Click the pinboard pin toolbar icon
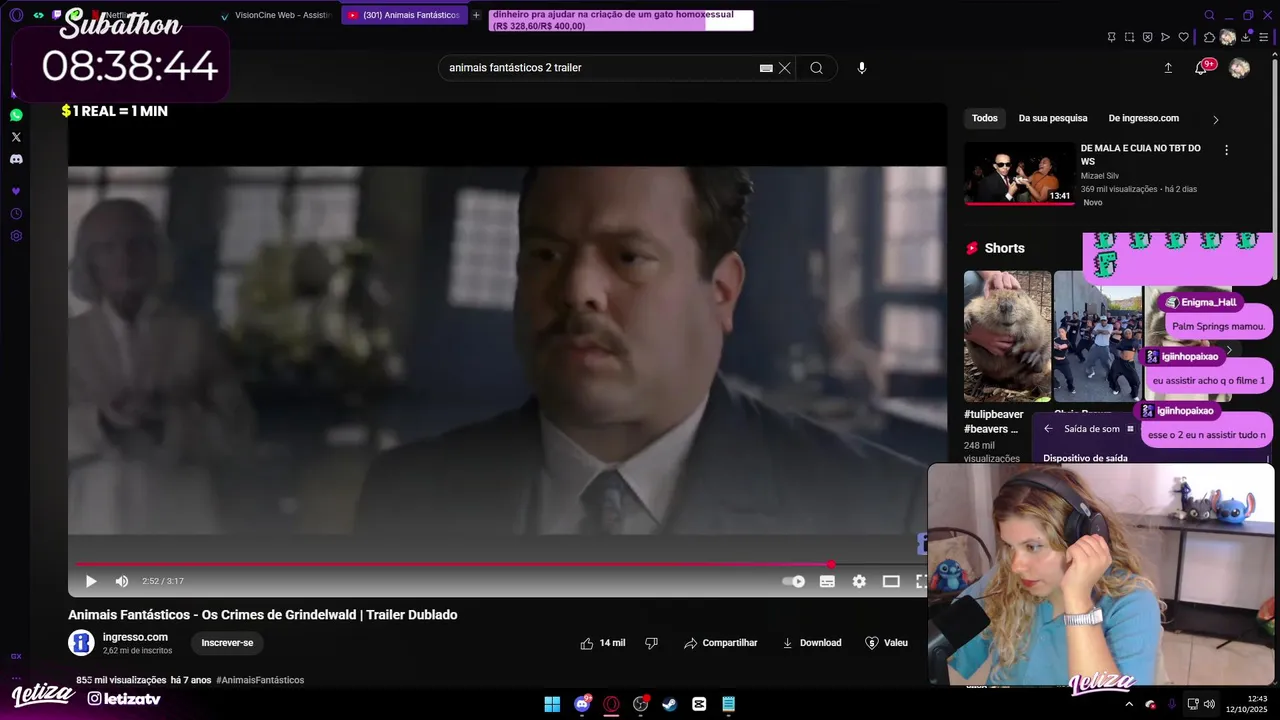The image size is (1280, 720). point(1111,37)
